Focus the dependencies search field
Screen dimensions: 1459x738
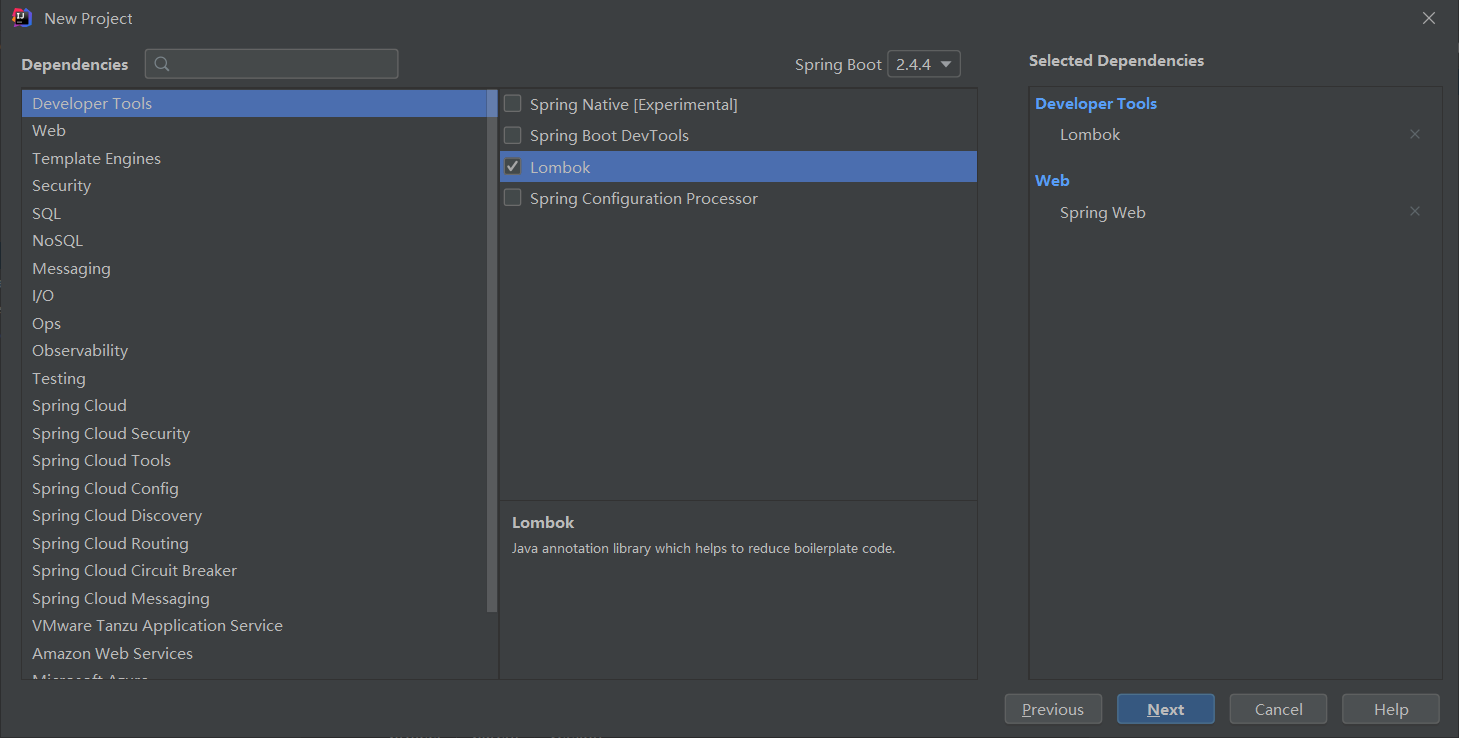point(282,64)
